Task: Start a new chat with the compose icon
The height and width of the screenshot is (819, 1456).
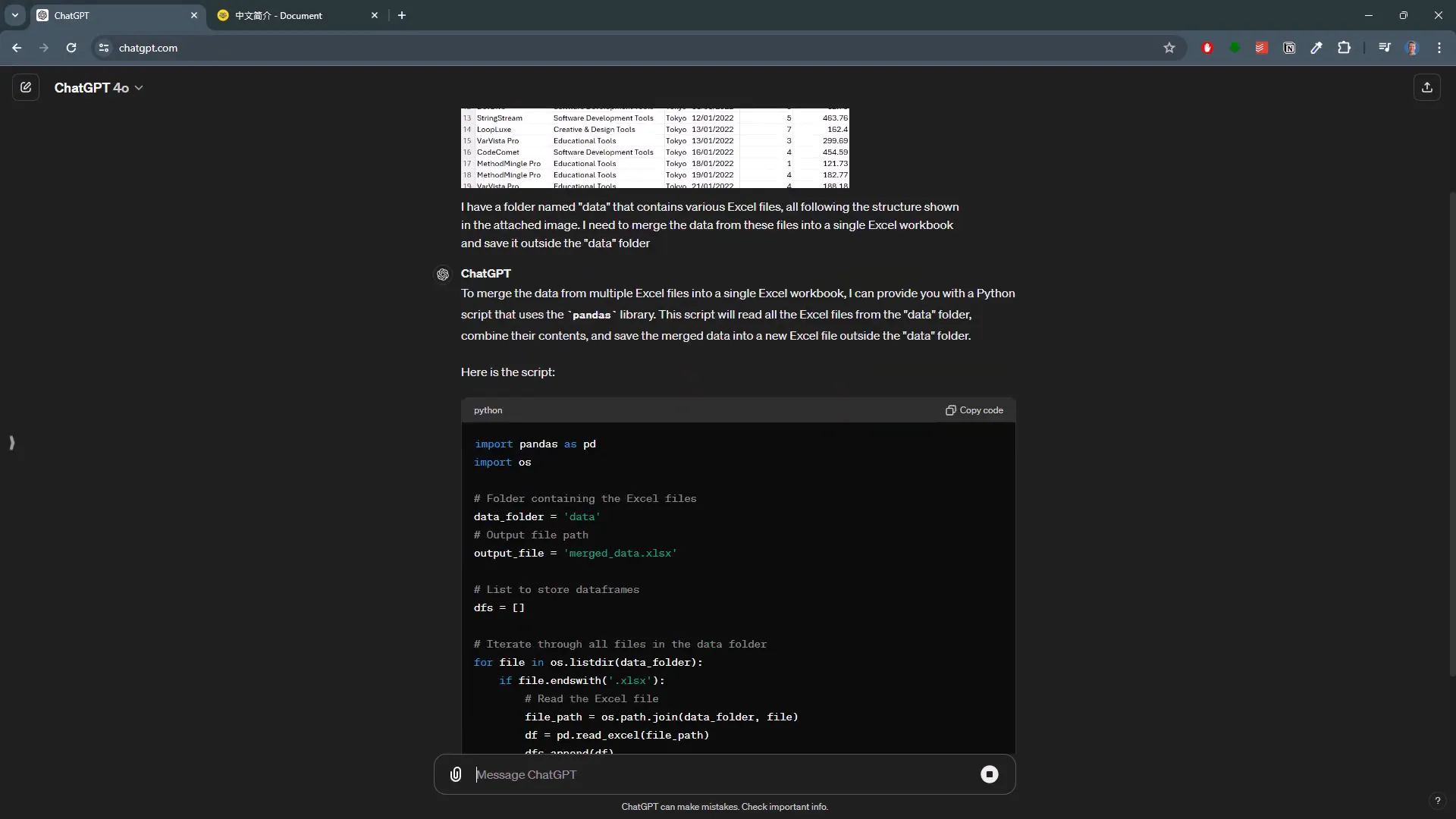Action: pyautogui.click(x=26, y=87)
